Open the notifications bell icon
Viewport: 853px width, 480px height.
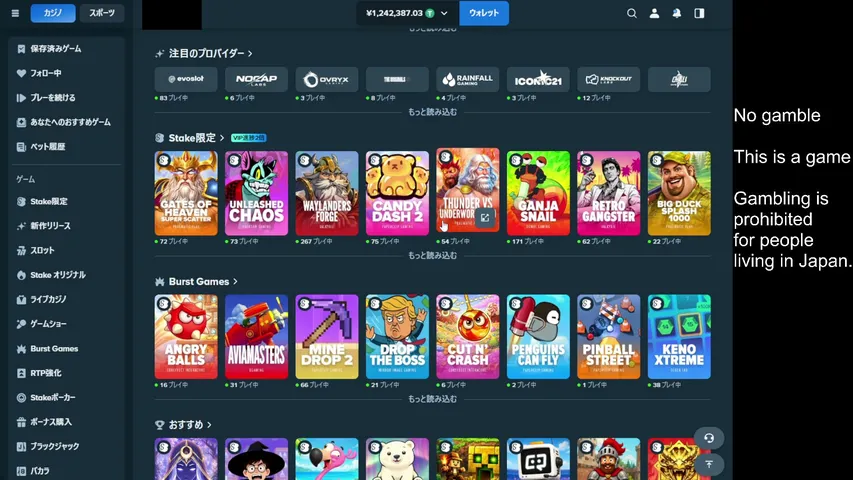[677, 13]
